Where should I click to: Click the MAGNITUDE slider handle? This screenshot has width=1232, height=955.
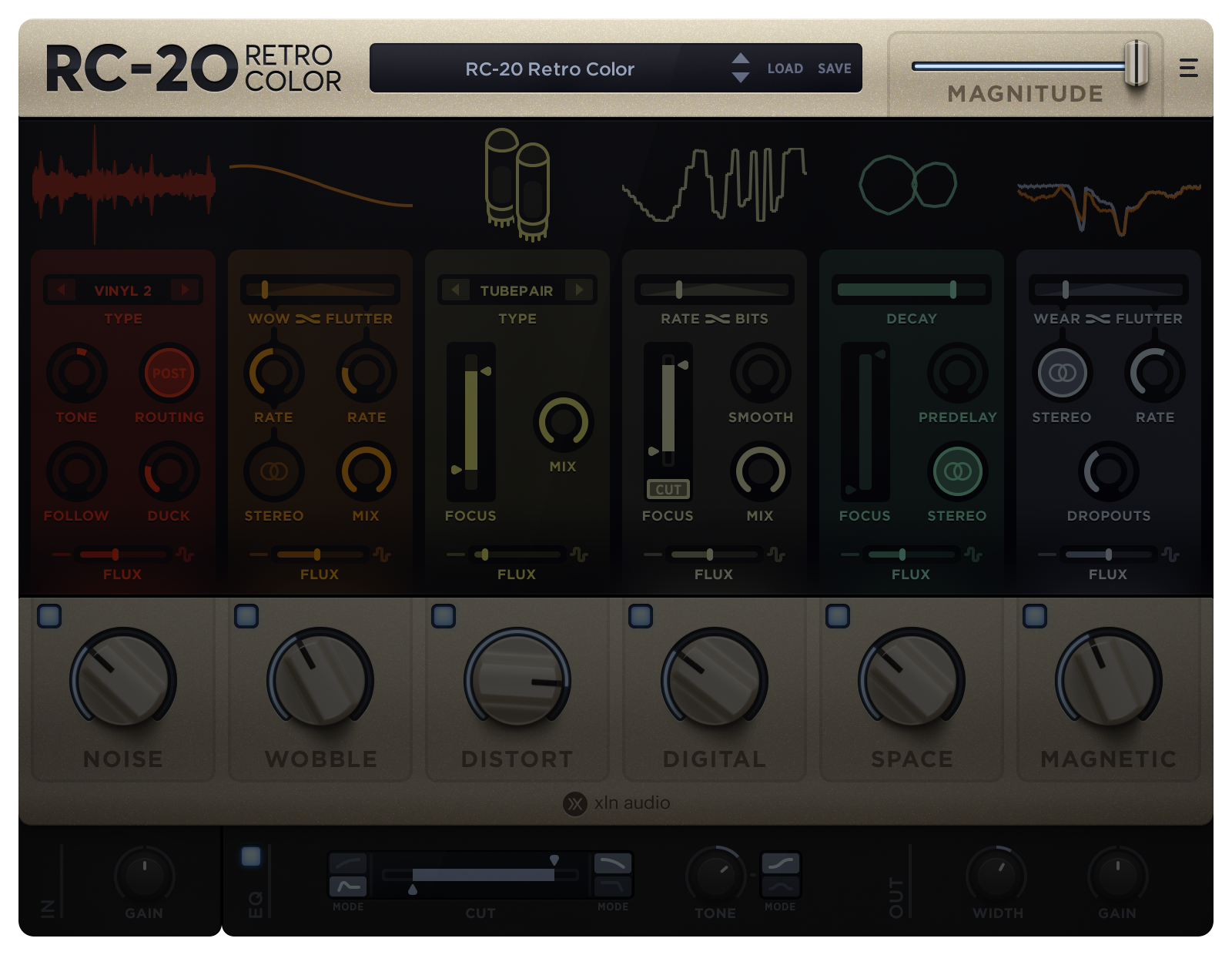coord(1137,65)
